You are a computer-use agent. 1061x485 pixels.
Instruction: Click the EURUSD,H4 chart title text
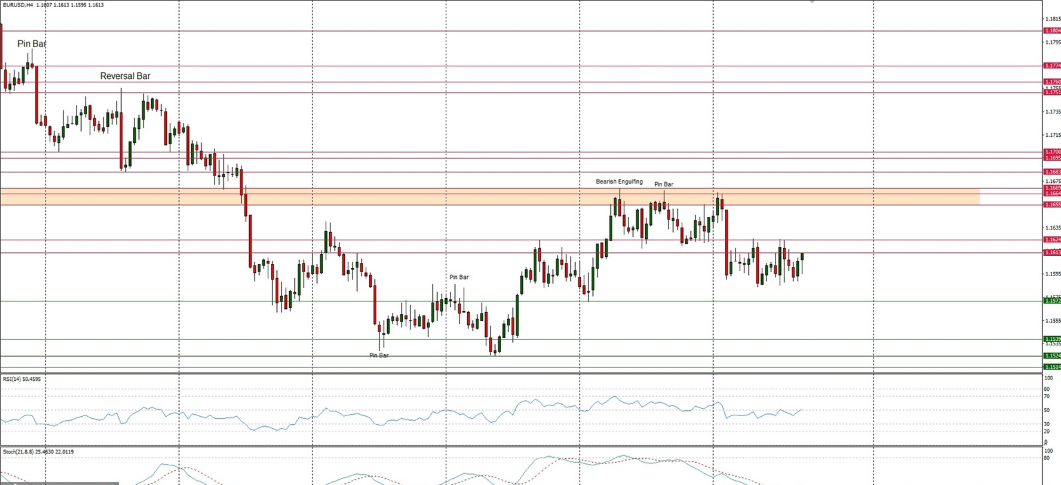(x=20, y=5)
